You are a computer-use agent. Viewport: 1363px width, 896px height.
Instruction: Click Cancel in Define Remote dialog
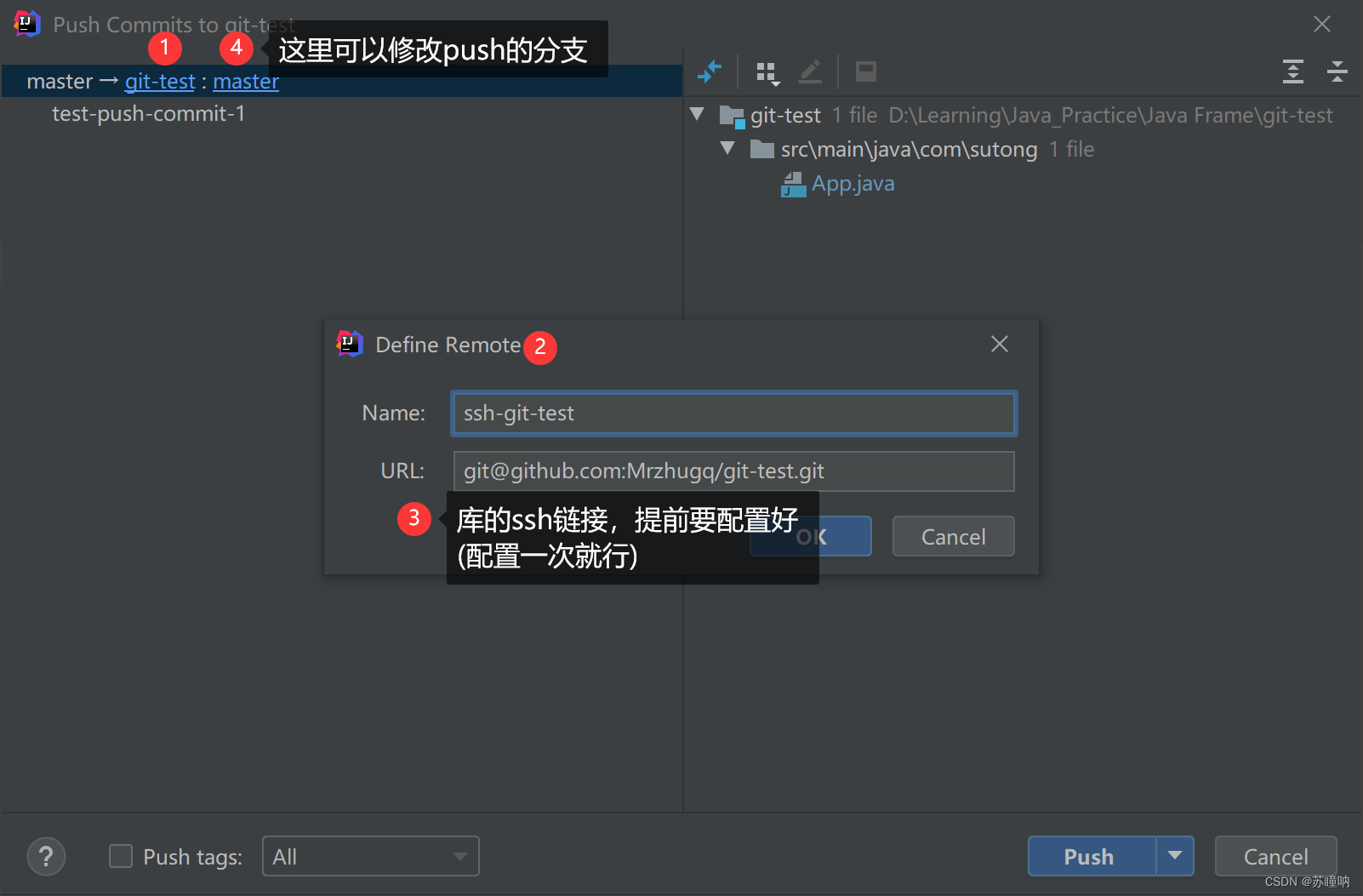[953, 536]
